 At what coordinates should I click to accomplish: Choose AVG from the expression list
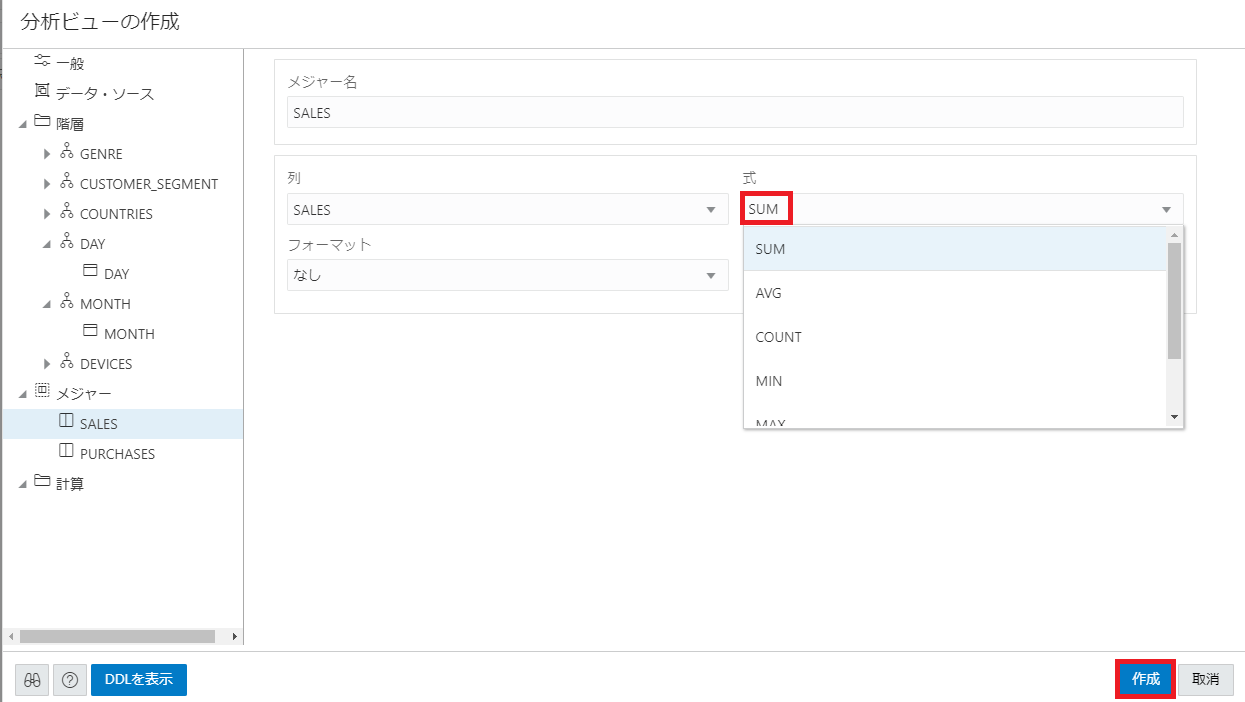pyautogui.click(x=769, y=293)
